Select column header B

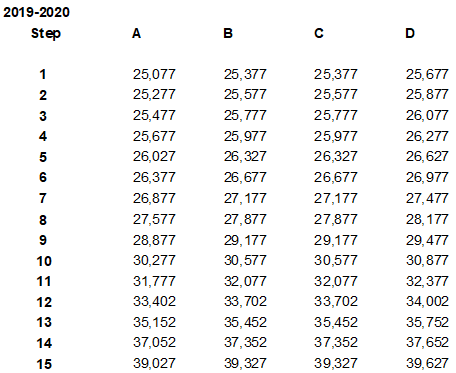tap(228, 33)
